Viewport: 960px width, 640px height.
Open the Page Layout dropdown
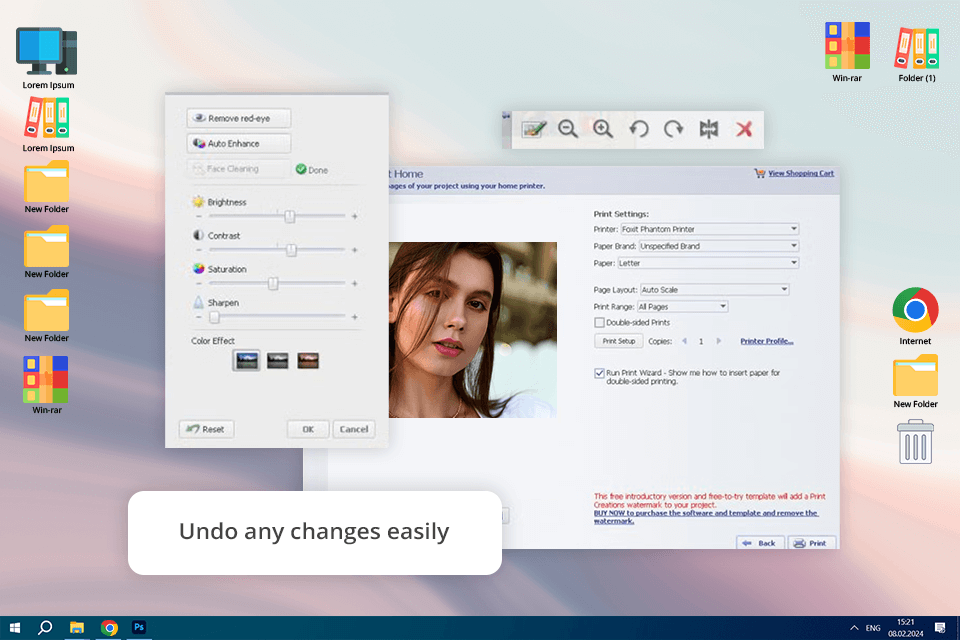click(714, 290)
